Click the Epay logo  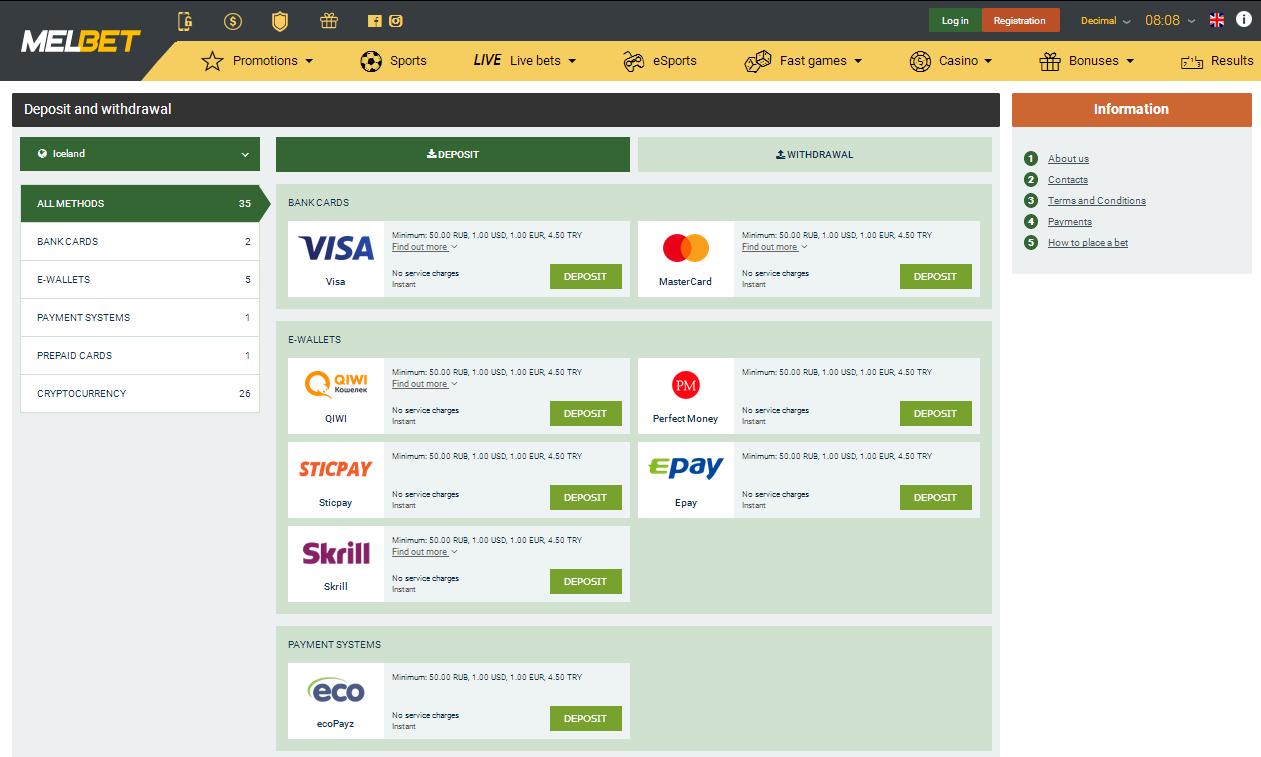pos(686,467)
